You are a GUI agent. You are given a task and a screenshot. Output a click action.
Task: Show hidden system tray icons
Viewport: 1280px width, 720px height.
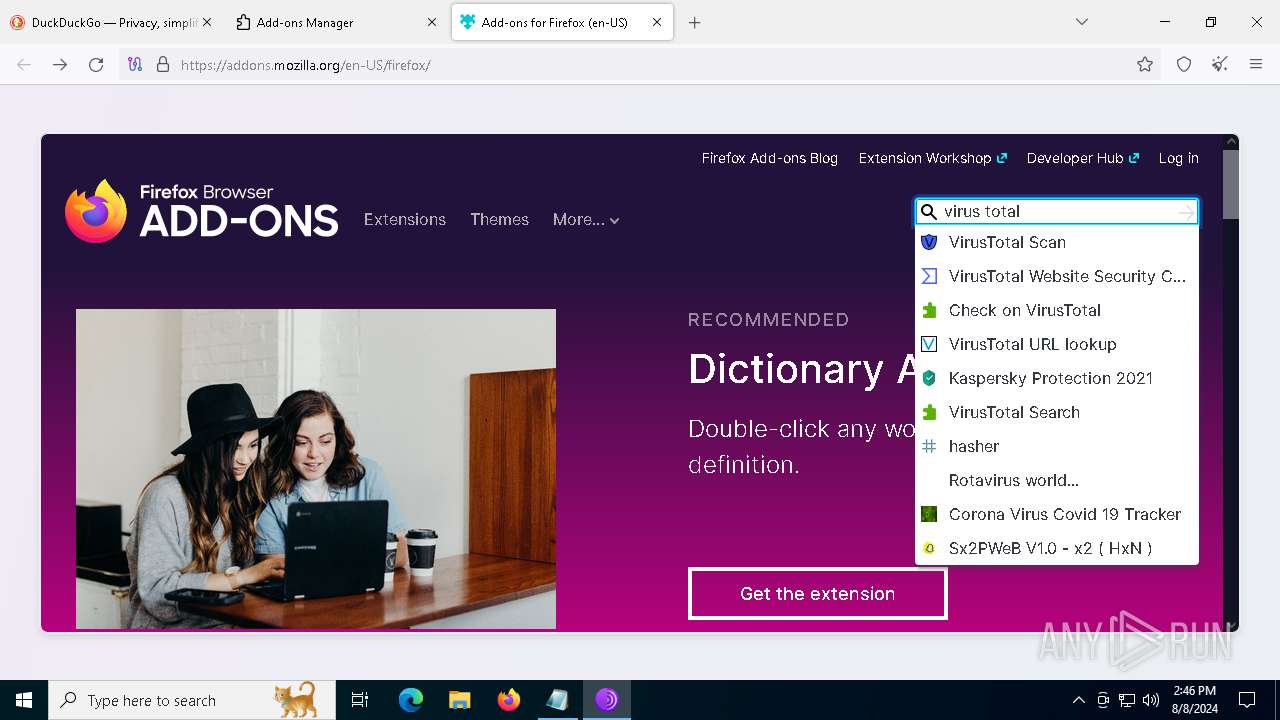click(1078, 700)
